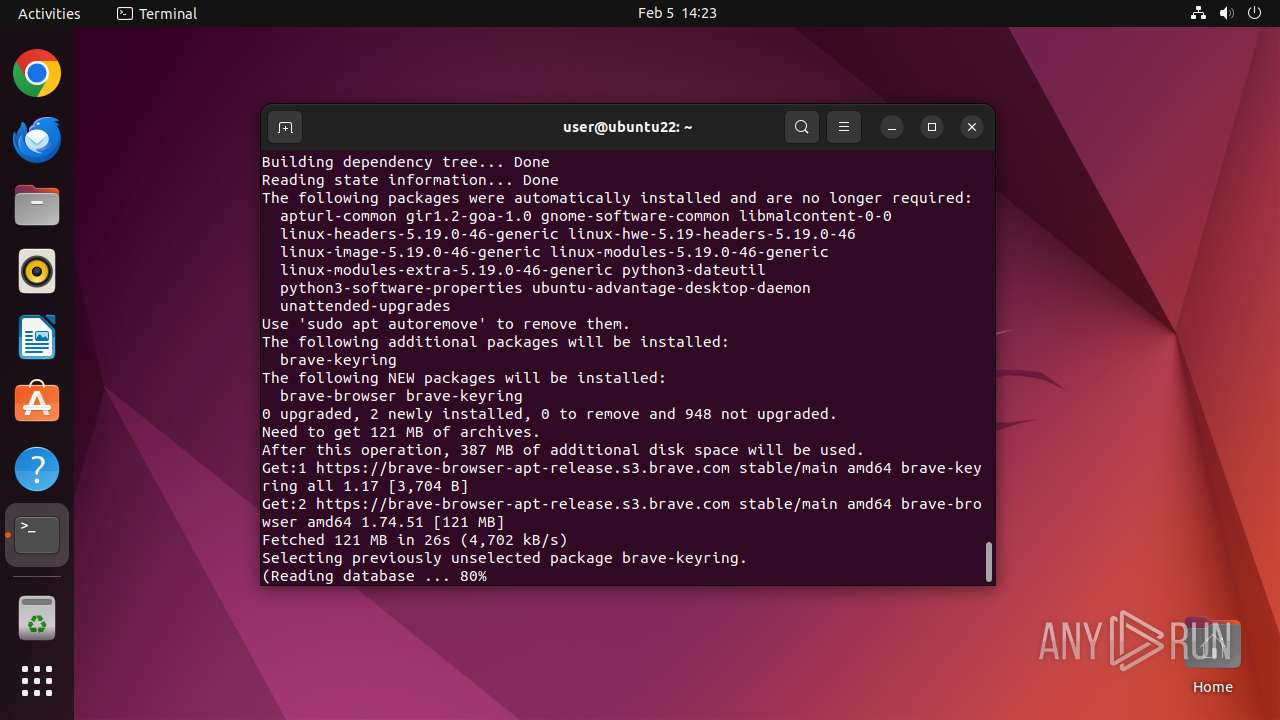Click the volume speaker icon in top bar

pyautogui.click(x=1227, y=13)
